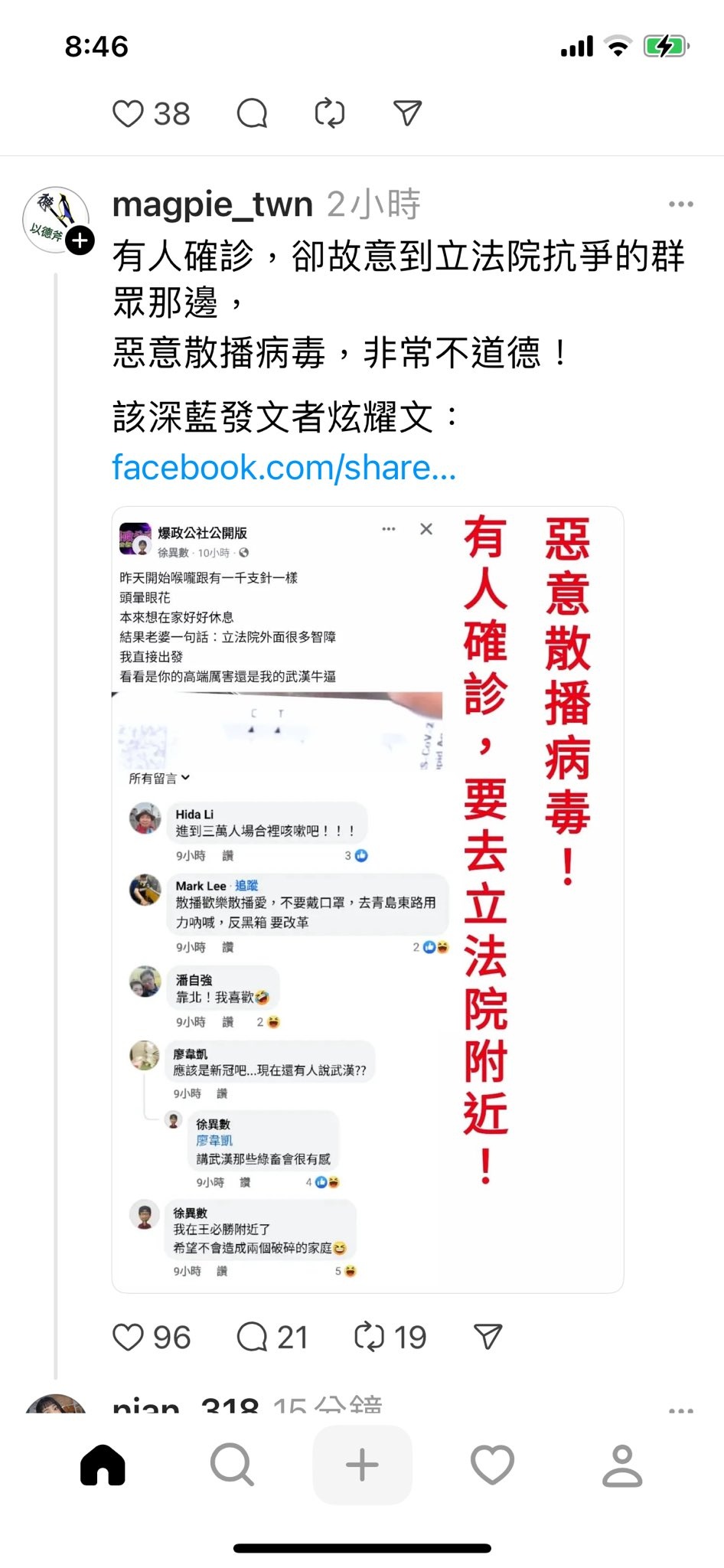Open more options for magpie_twn's post

(x=680, y=204)
